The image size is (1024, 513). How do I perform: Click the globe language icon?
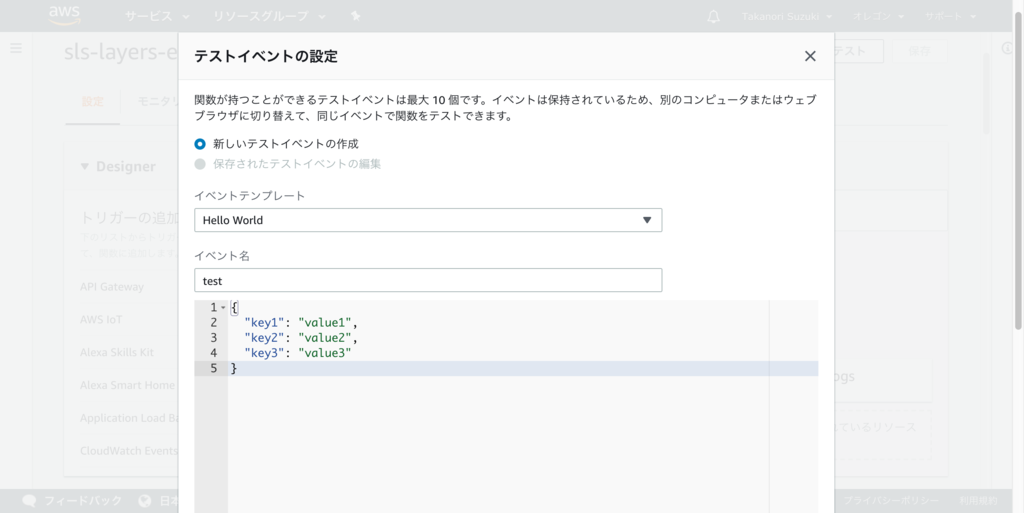145,501
